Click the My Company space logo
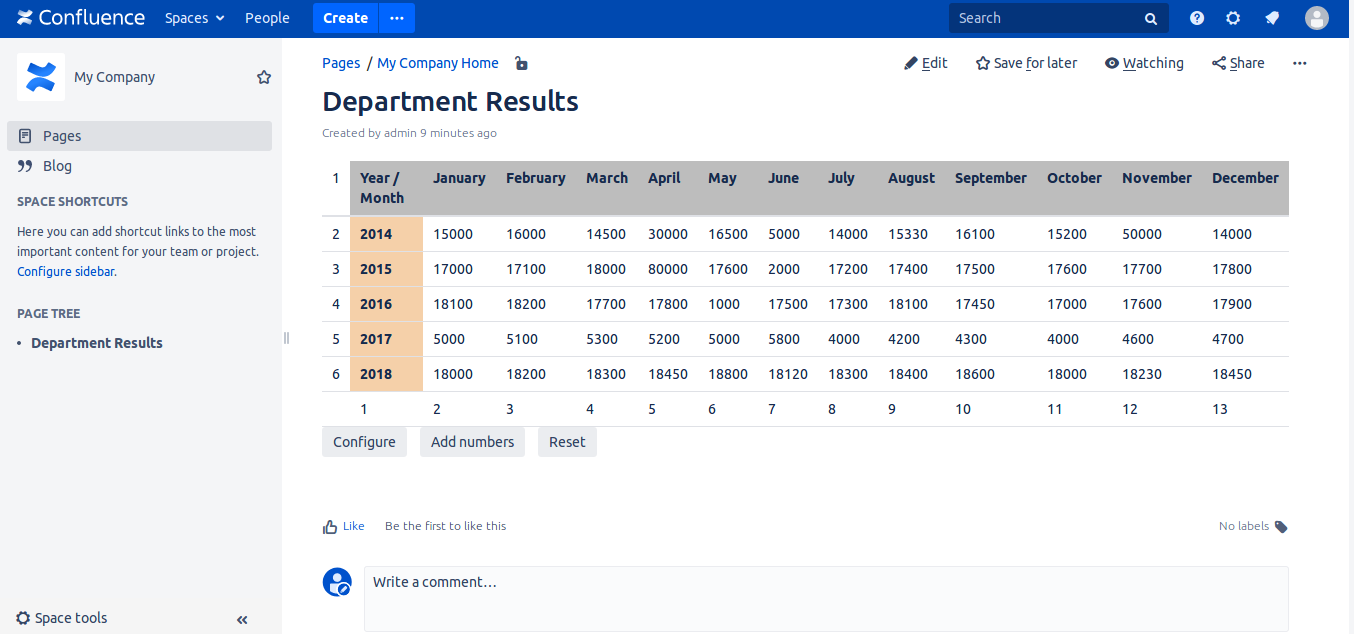The image size is (1354, 634). pos(41,77)
